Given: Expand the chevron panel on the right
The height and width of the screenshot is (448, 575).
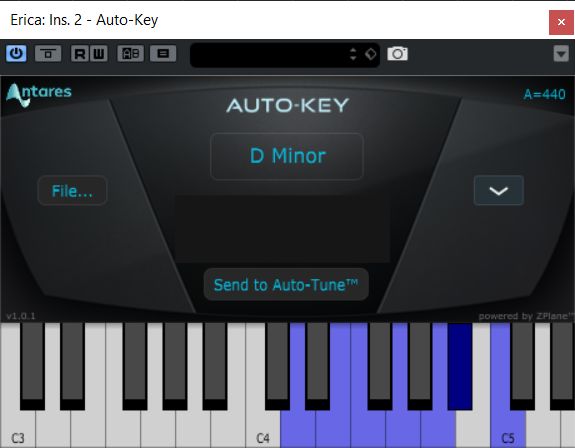Looking at the screenshot, I should pyautogui.click(x=499, y=190).
